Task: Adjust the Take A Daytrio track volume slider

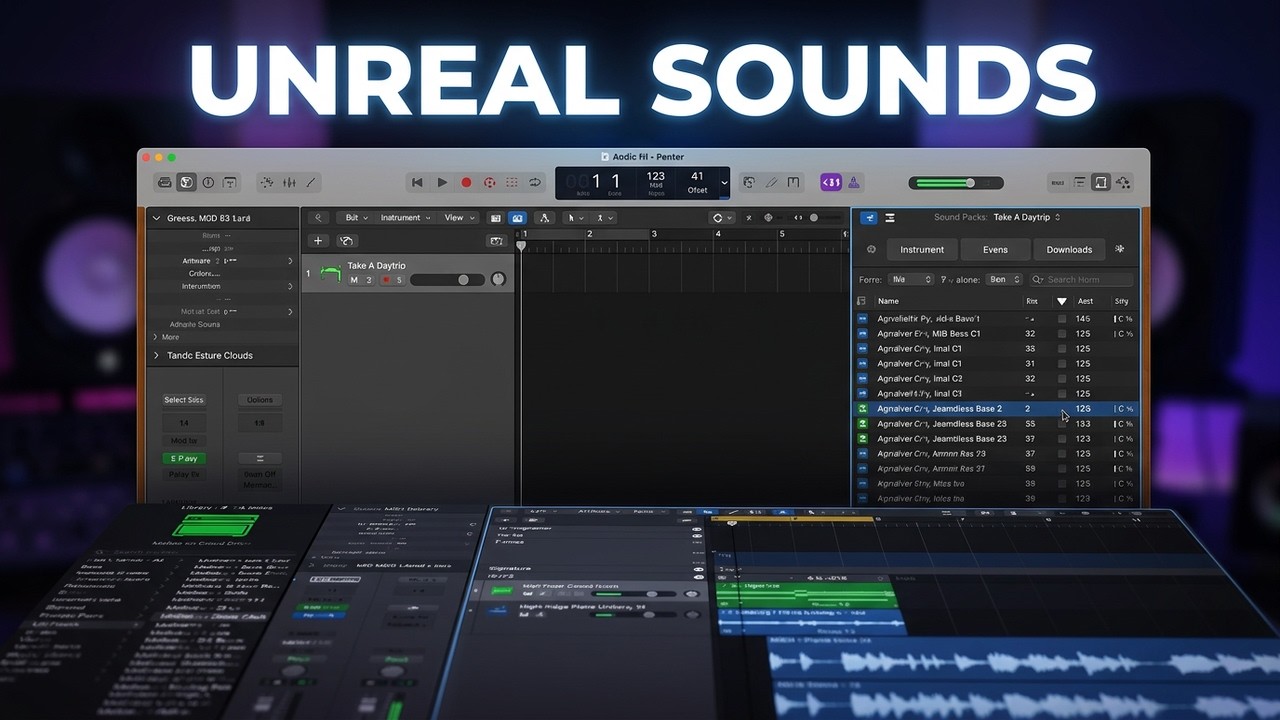Action: [x=447, y=280]
